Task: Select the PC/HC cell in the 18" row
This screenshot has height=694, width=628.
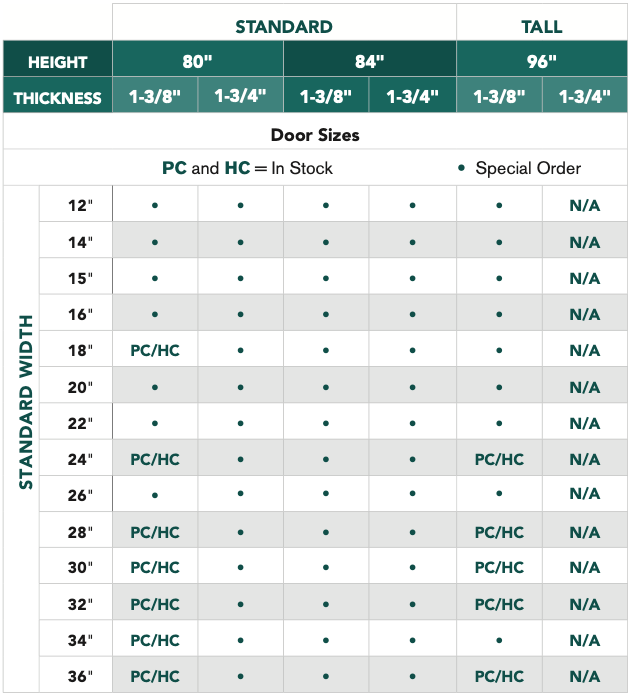Action: click(x=155, y=351)
